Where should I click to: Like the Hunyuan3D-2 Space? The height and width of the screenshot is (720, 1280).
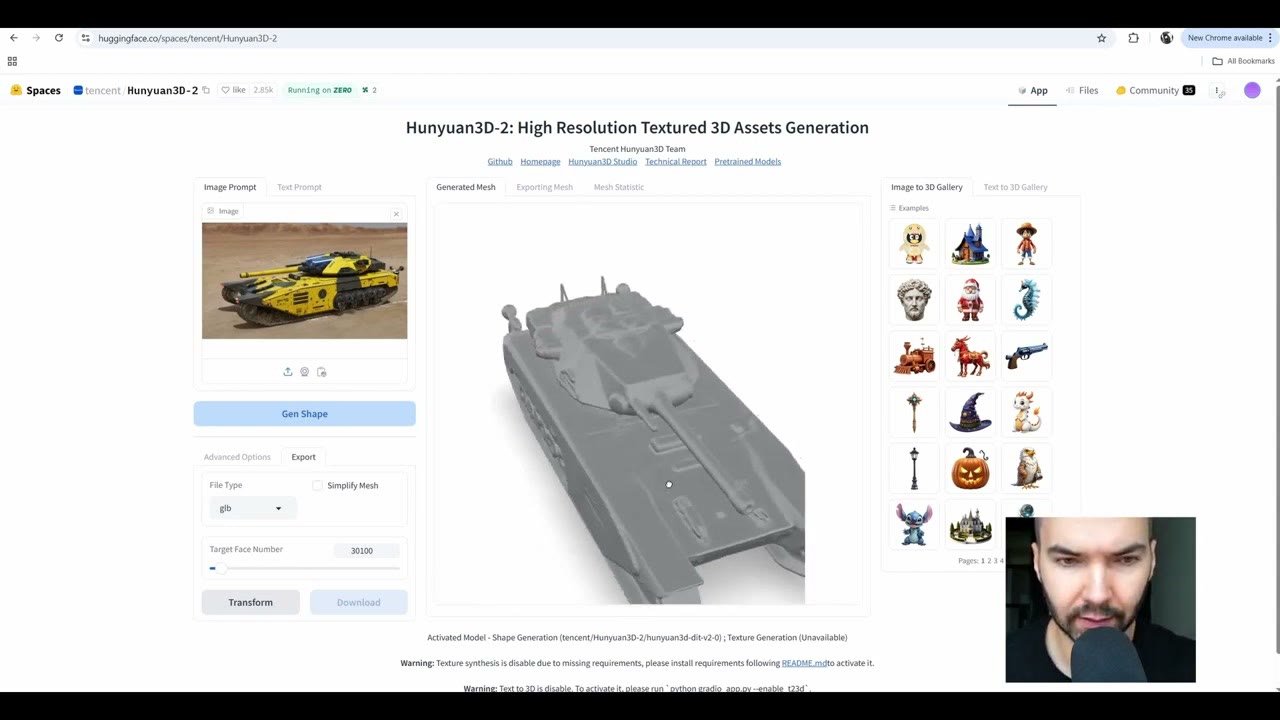click(234, 90)
